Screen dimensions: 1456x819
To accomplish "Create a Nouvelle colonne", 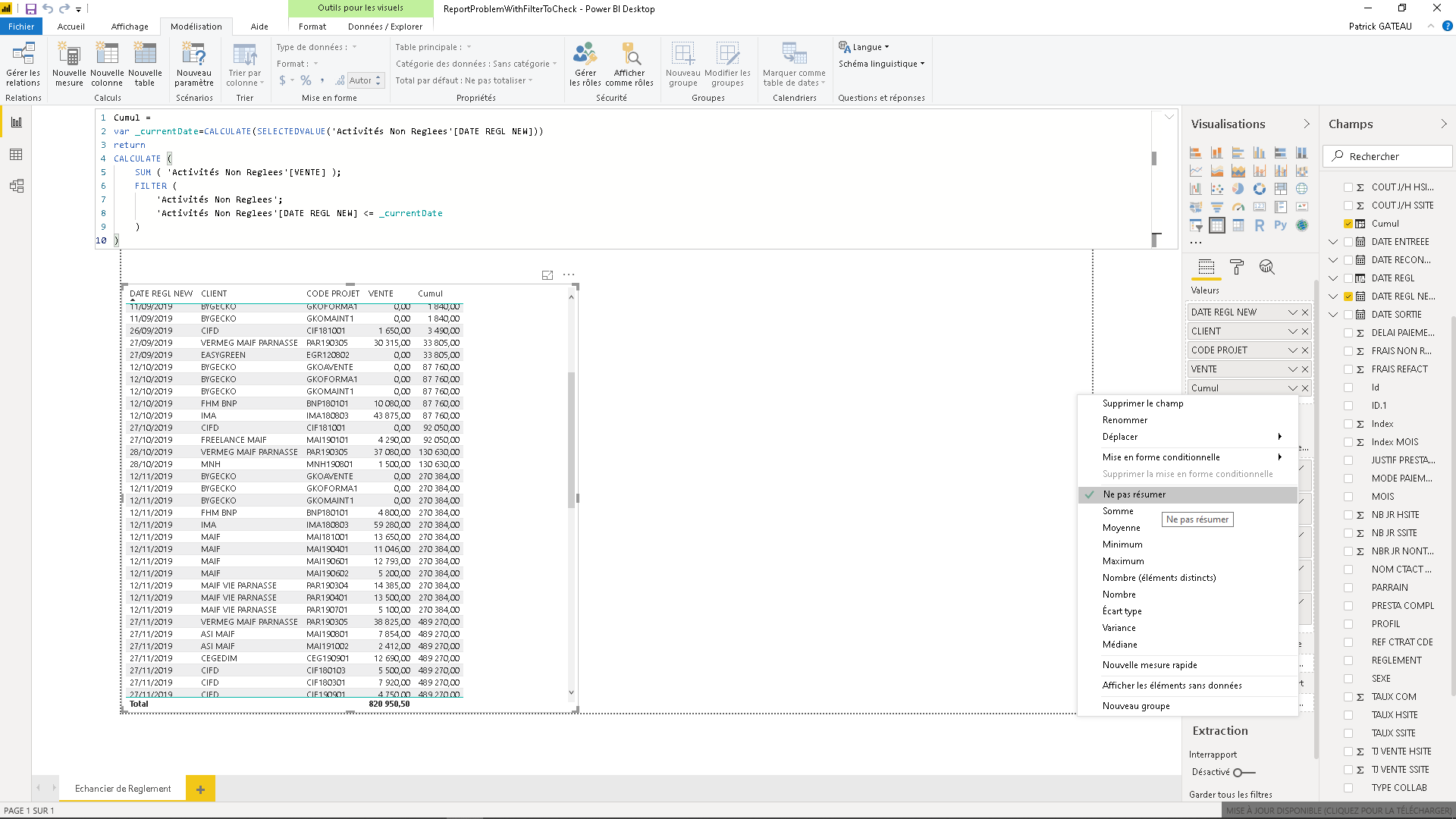I will pos(107,64).
